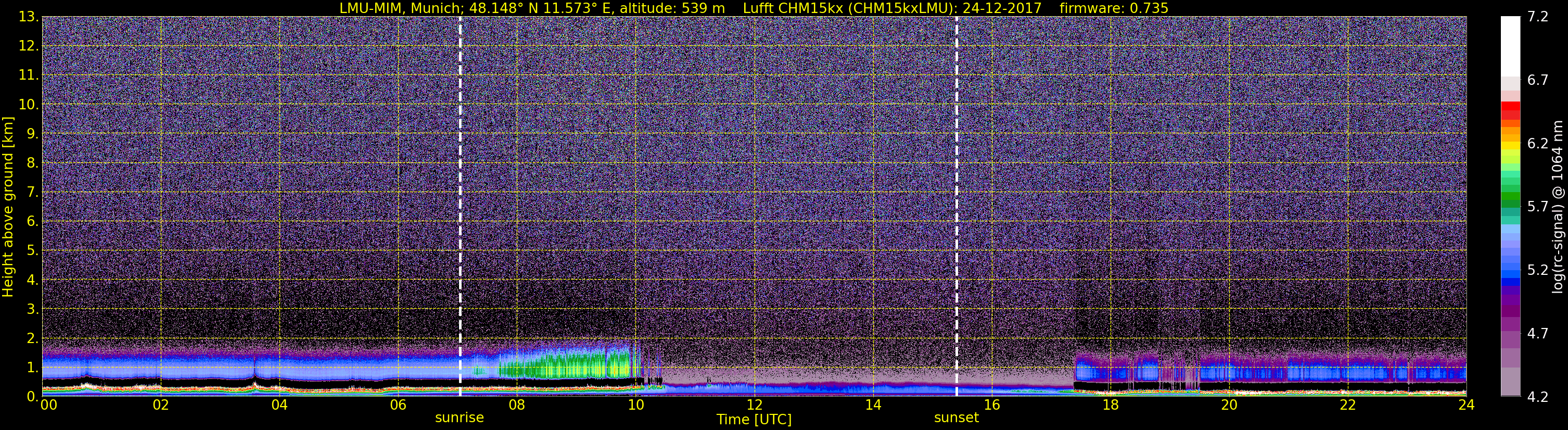Viewport: 1568px width, 430px height.
Task: Click the '22' time tick label
Action: pyautogui.click(x=1348, y=406)
